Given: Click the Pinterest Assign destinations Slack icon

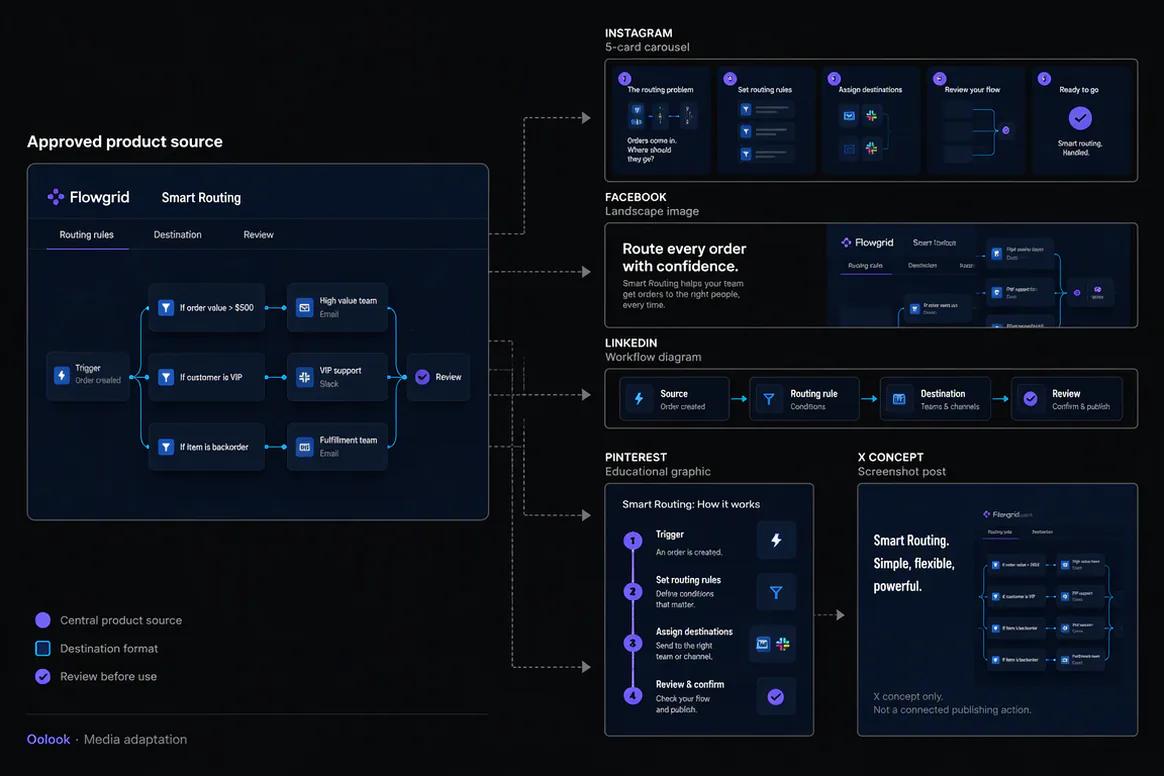Looking at the screenshot, I should (x=783, y=644).
